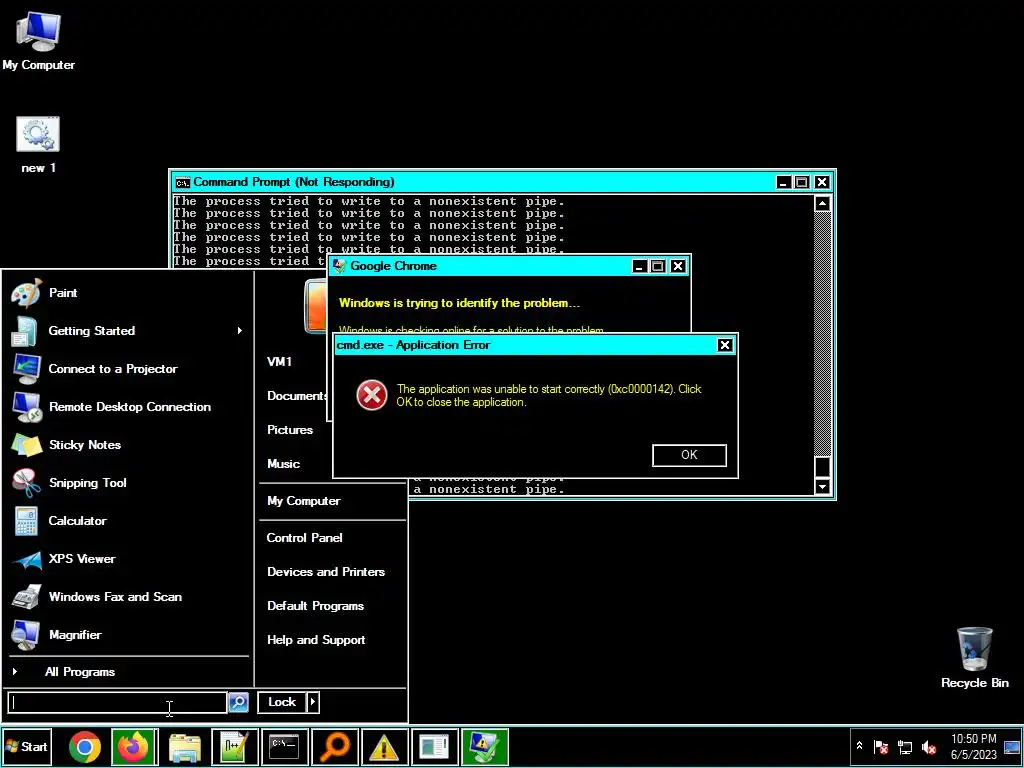The height and width of the screenshot is (768, 1024).
Task: Click the red error icon in the cmd.exe dialog
Action: click(x=372, y=395)
